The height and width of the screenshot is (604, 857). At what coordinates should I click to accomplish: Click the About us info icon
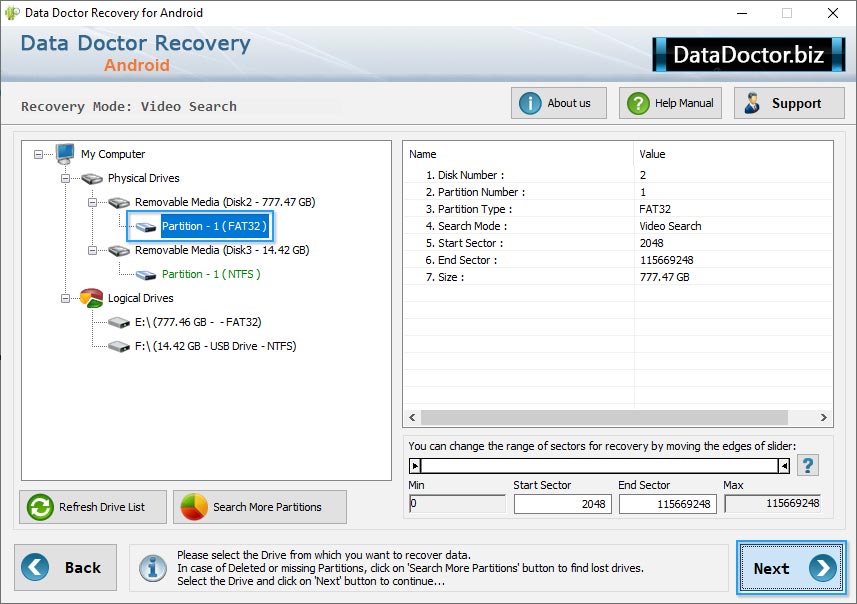tap(530, 103)
